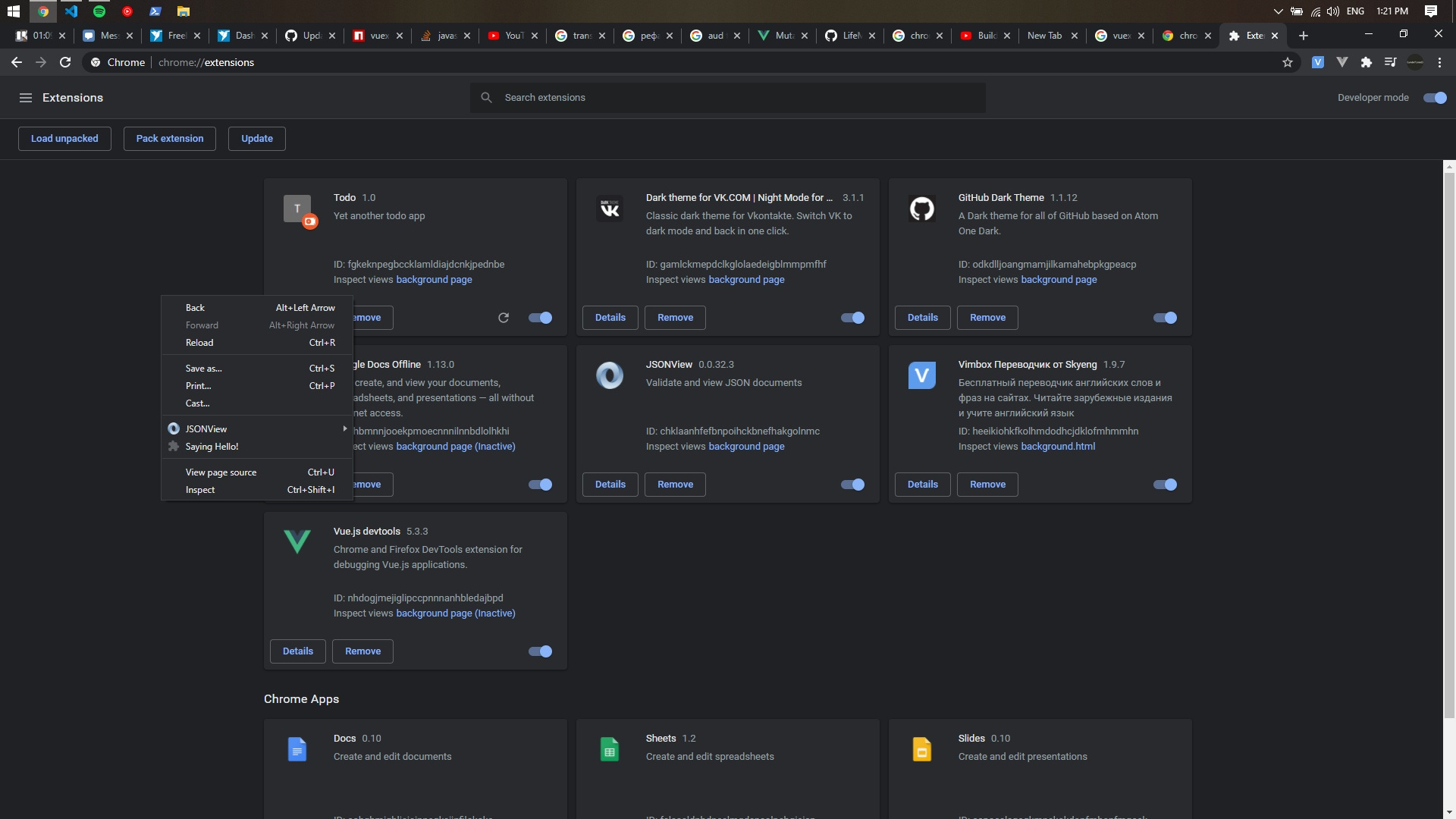This screenshot has width=1456, height=819.
Task: Click the Docs app icon
Action: coord(297,749)
